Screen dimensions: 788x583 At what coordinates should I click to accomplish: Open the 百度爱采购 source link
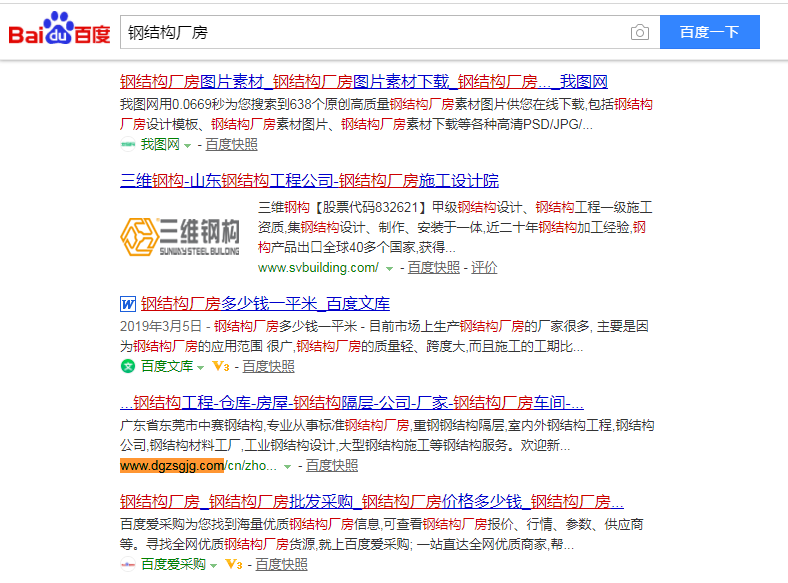(173, 564)
